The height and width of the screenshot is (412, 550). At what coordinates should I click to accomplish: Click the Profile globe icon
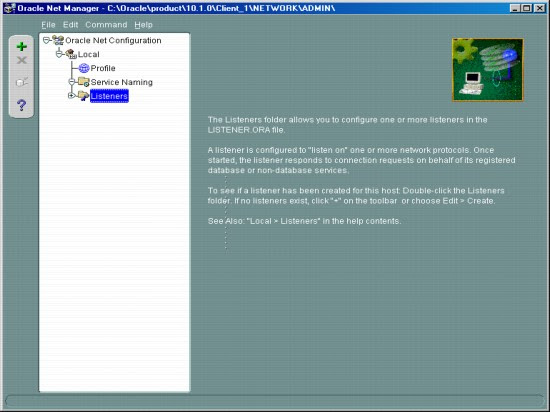pos(84,68)
